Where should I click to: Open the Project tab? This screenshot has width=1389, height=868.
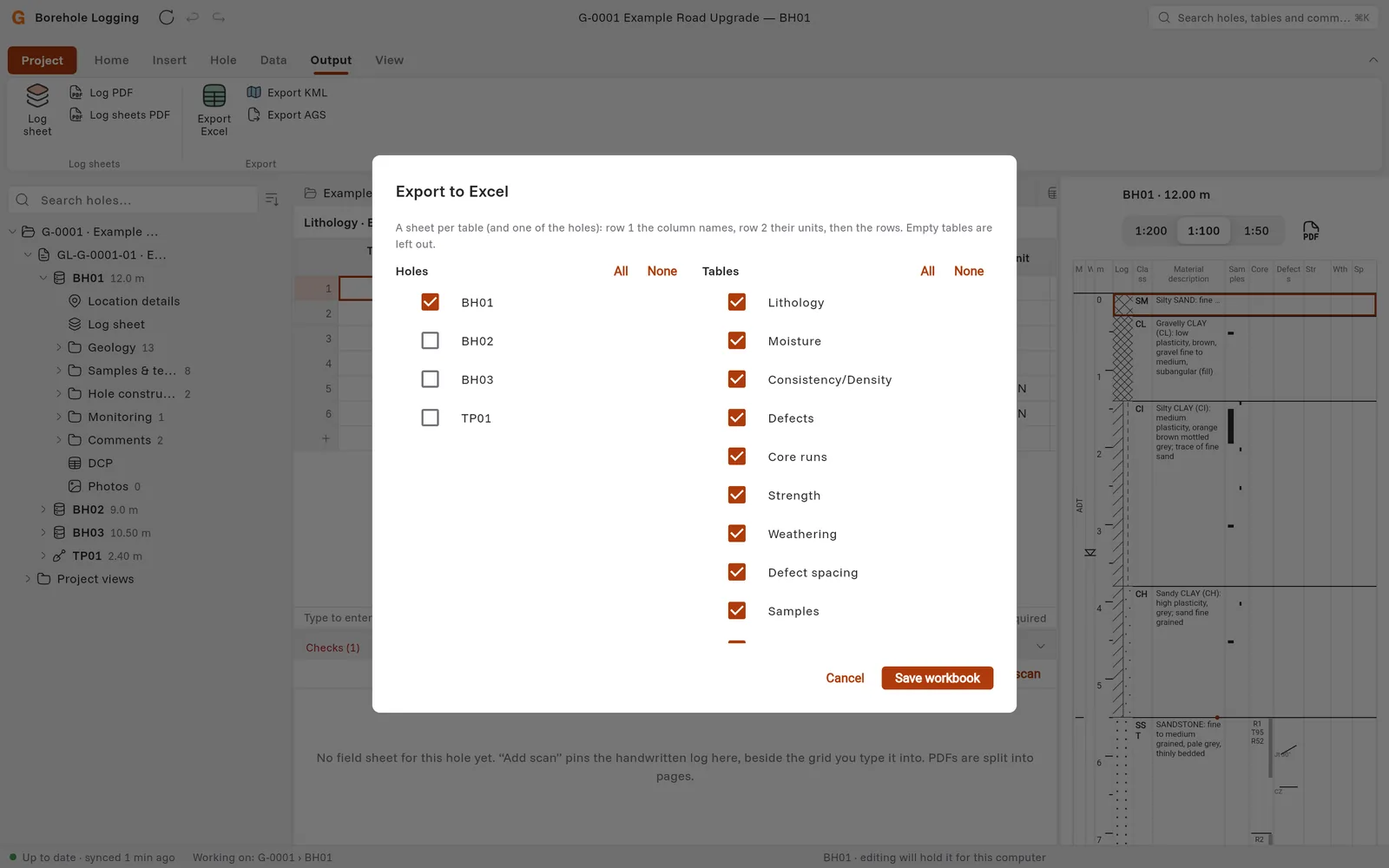(x=43, y=60)
